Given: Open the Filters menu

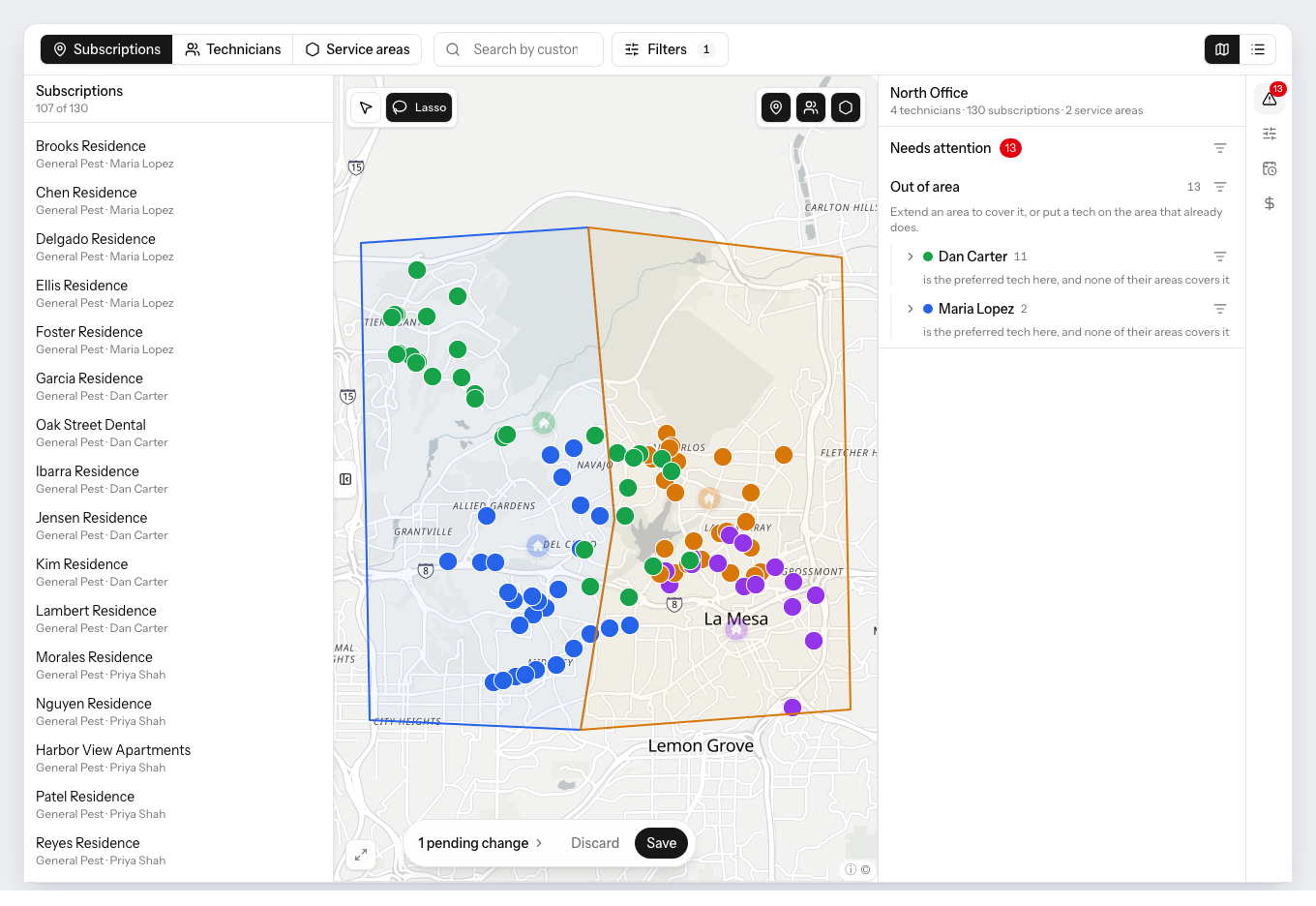Looking at the screenshot, I should (x=670, y=49).
